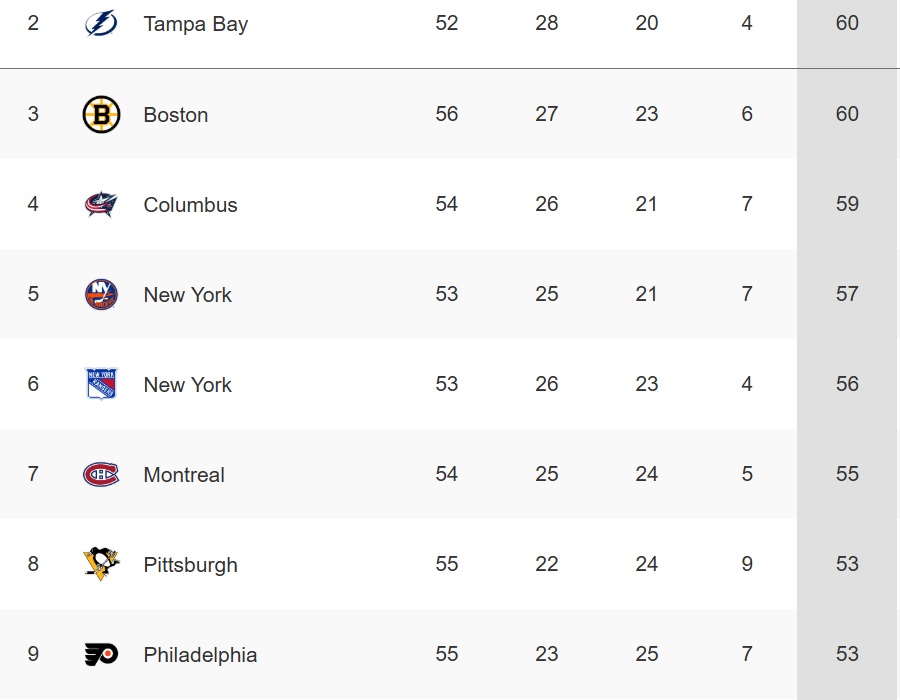
Task: Click Columbus's 59 points cell
Action: coord(847,204)
